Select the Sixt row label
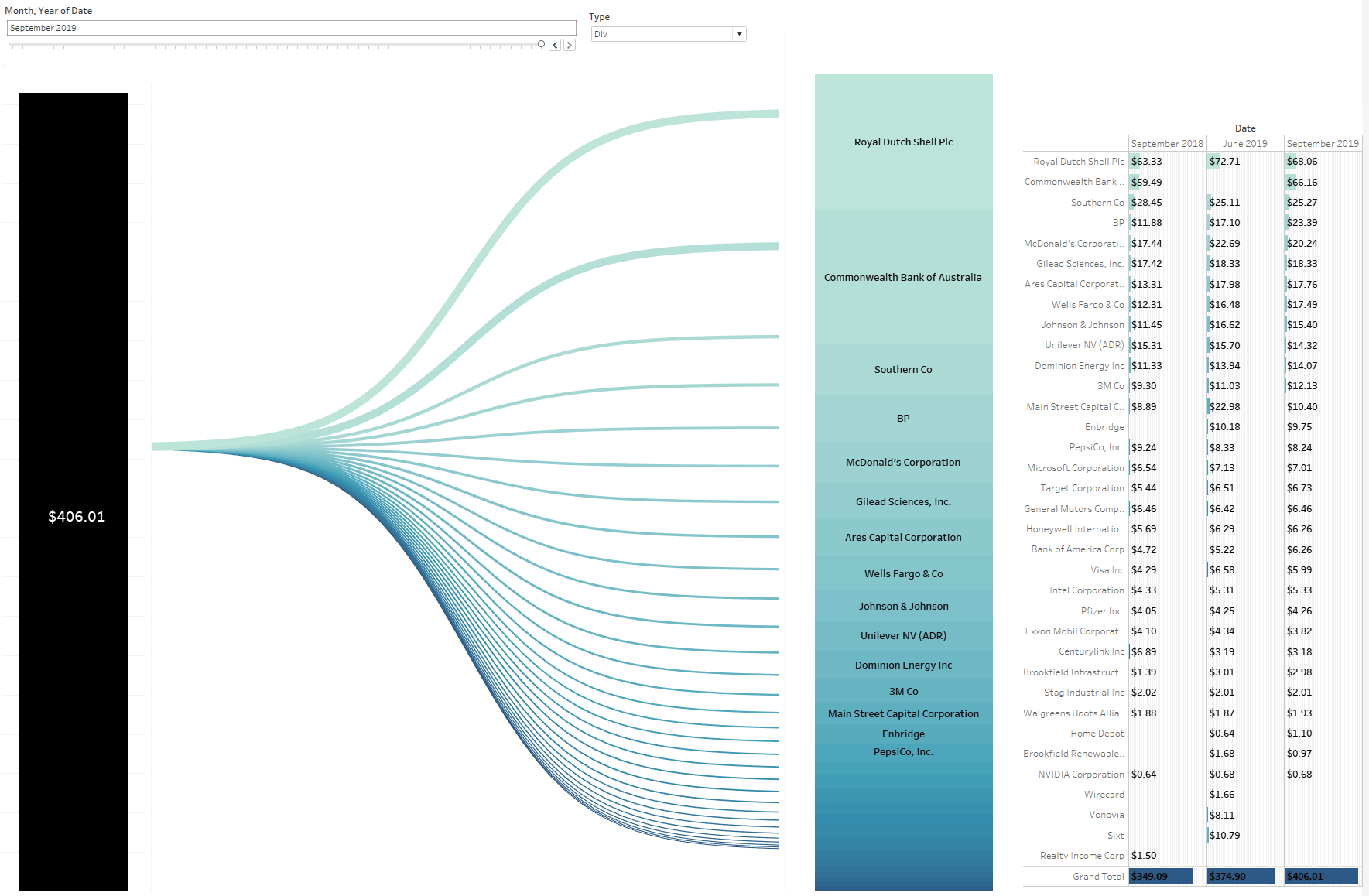The height and width of the screenshot is (896, 1369). 1116,836
